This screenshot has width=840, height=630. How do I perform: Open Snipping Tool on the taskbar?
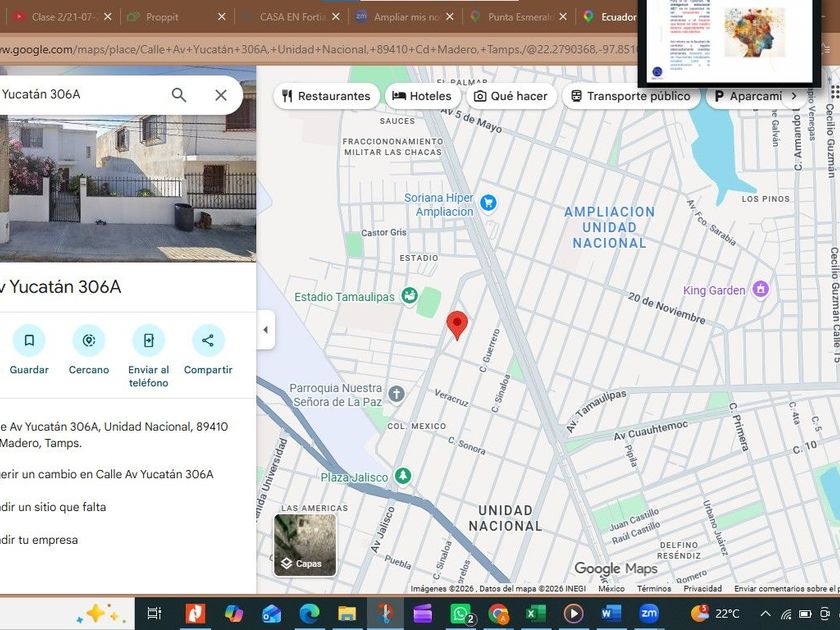pyautogui.click(x=385, y=613)
